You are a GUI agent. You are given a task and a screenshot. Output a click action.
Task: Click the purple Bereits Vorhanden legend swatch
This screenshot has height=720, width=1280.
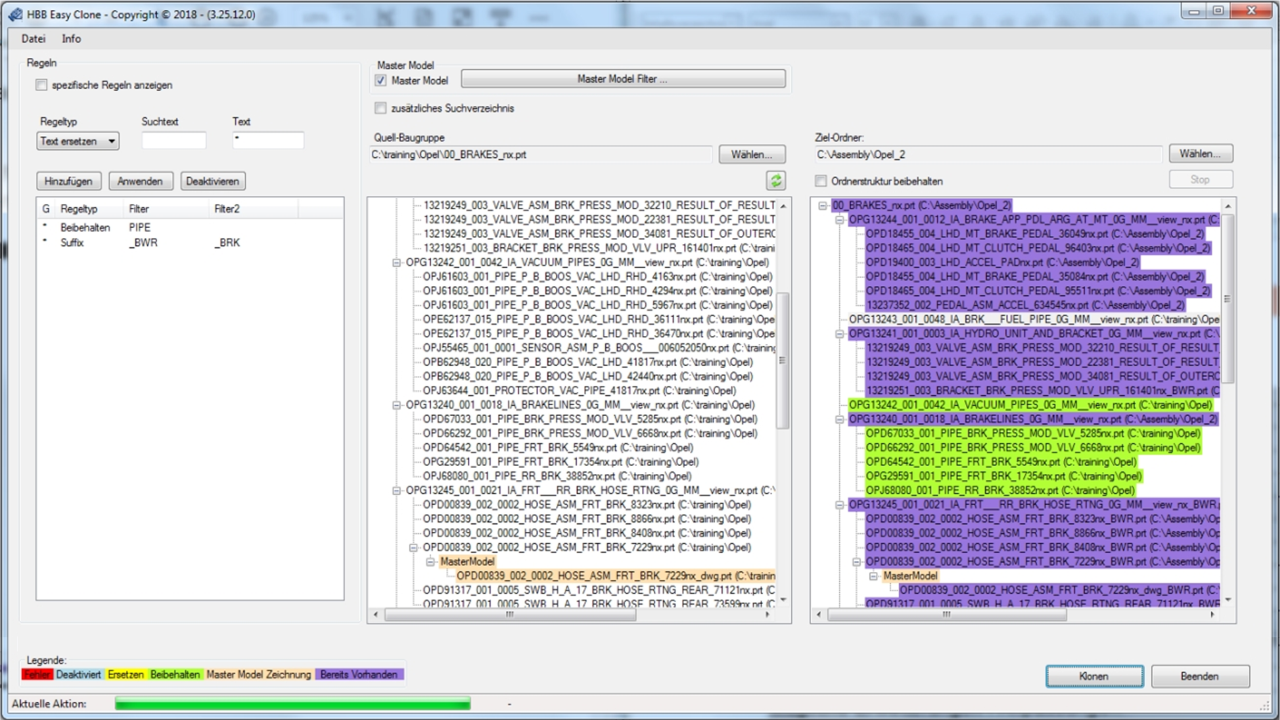coord(360,674)
